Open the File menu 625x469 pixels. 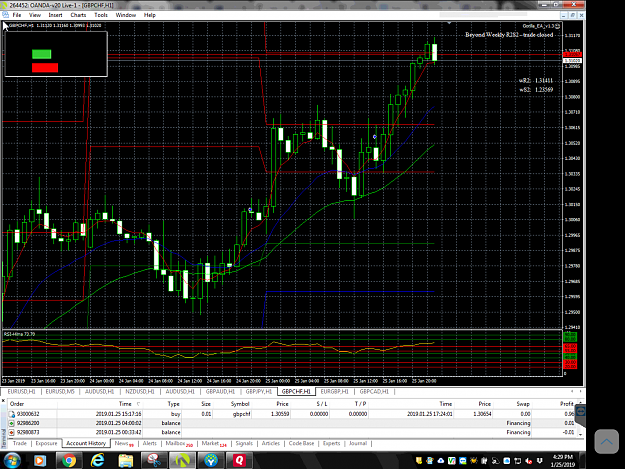(x=17, y=15)
